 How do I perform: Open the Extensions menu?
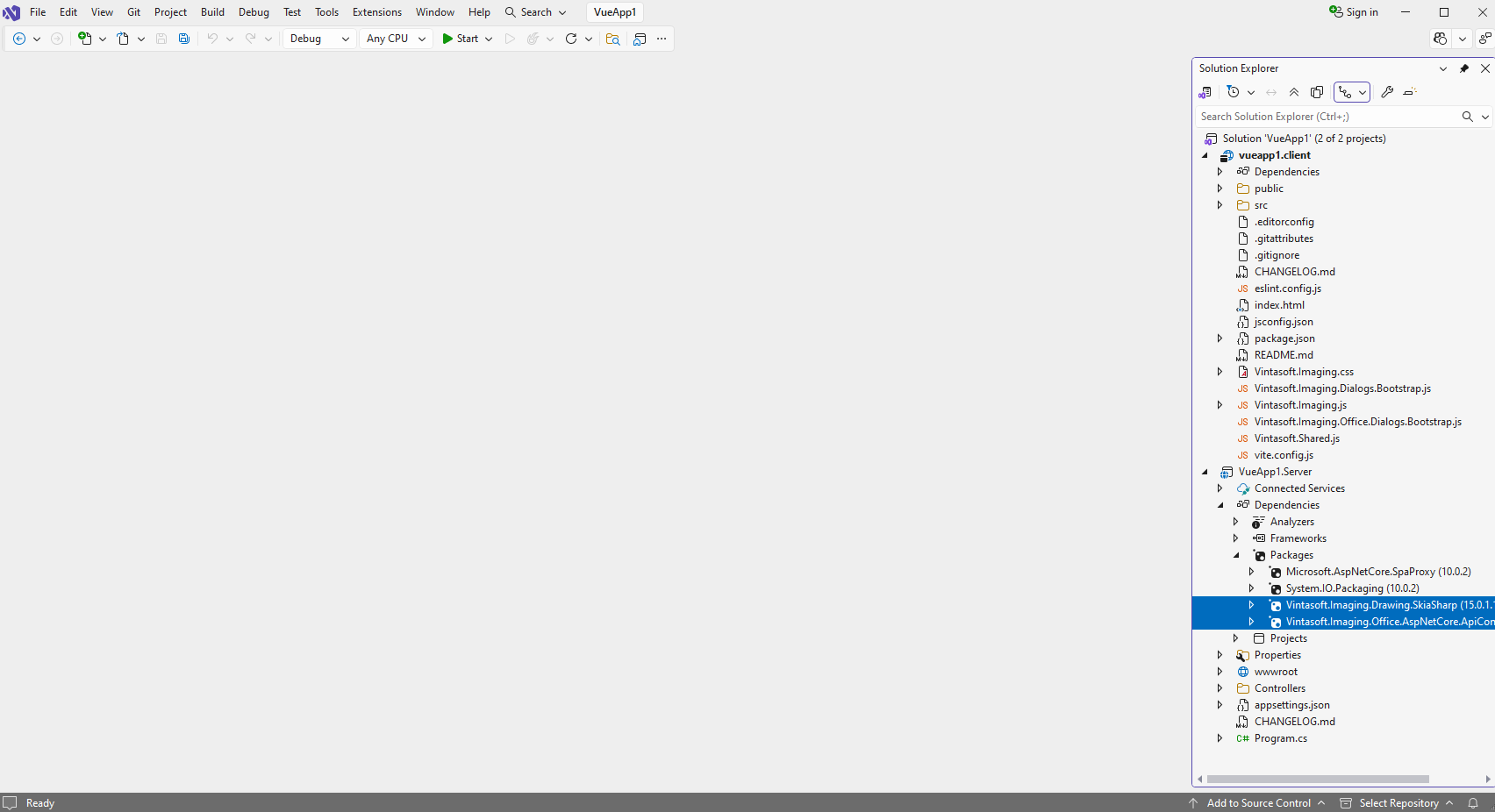376,12
